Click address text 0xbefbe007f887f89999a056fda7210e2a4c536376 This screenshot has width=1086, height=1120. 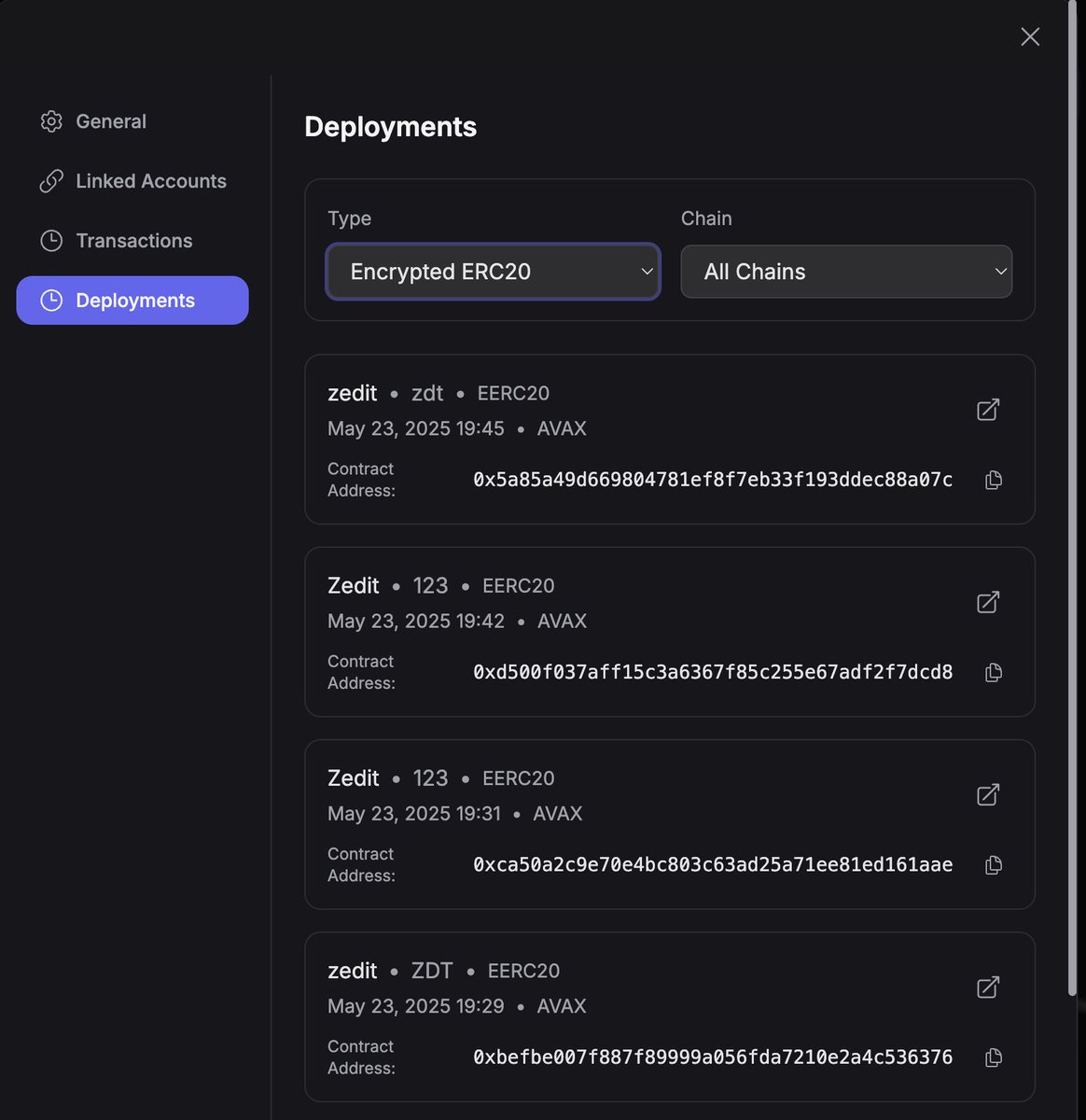click(713, 1057)
